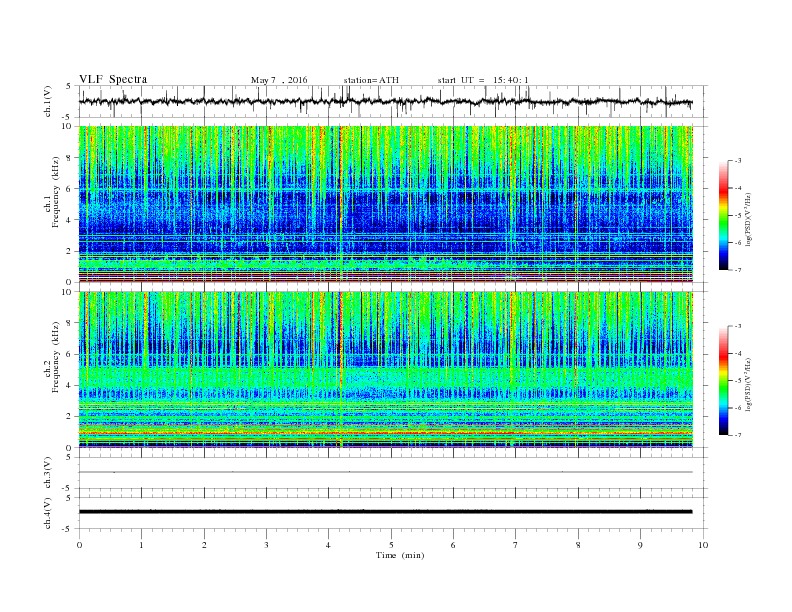This screenshot has height=612, width=792.
Task: Click the ch.2 "Frequency (kHz)" axis label
Action: 56,358
